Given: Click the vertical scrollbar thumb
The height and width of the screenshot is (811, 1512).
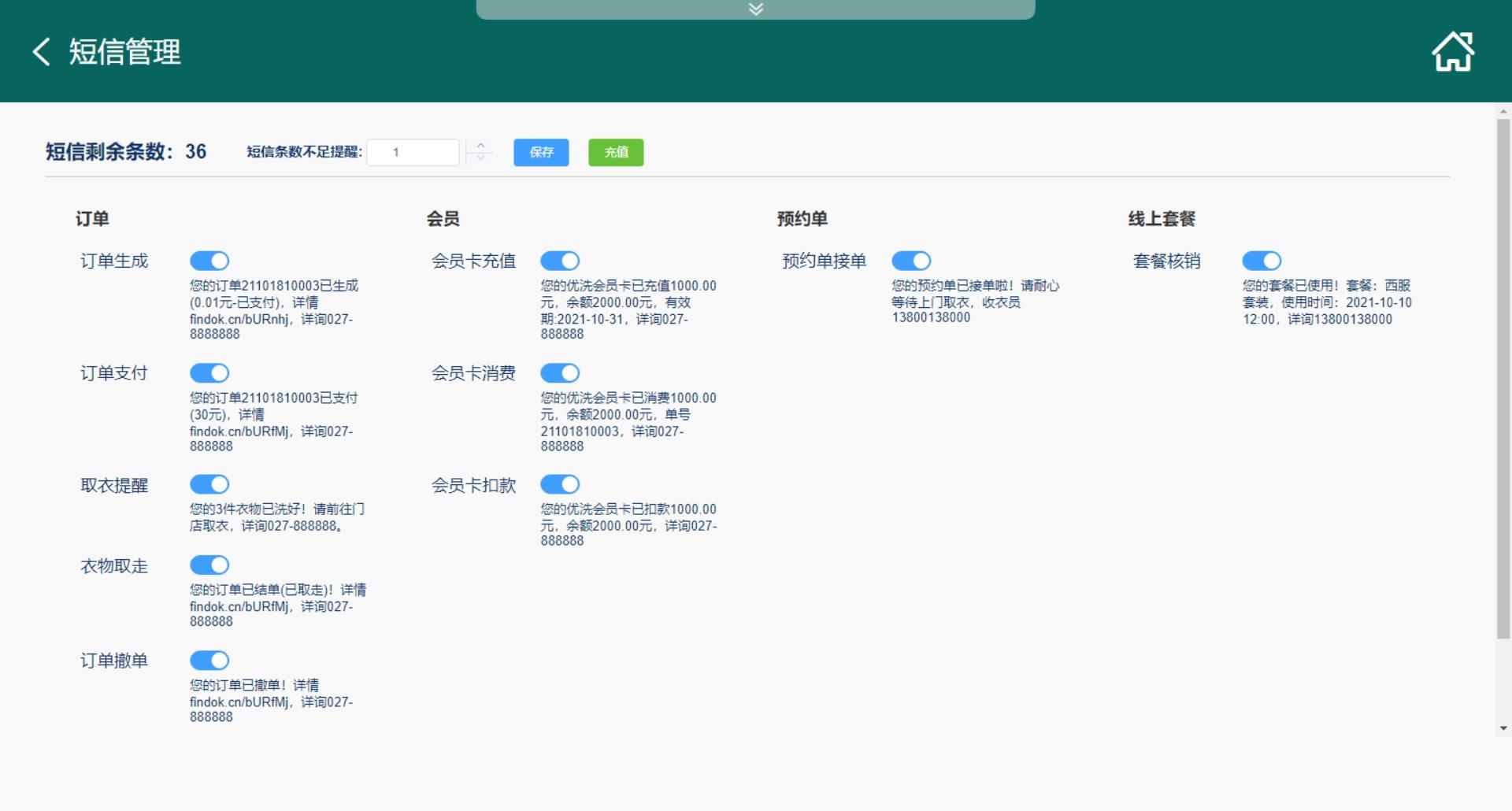Looking at the screenshot, I should point(1503,378).
